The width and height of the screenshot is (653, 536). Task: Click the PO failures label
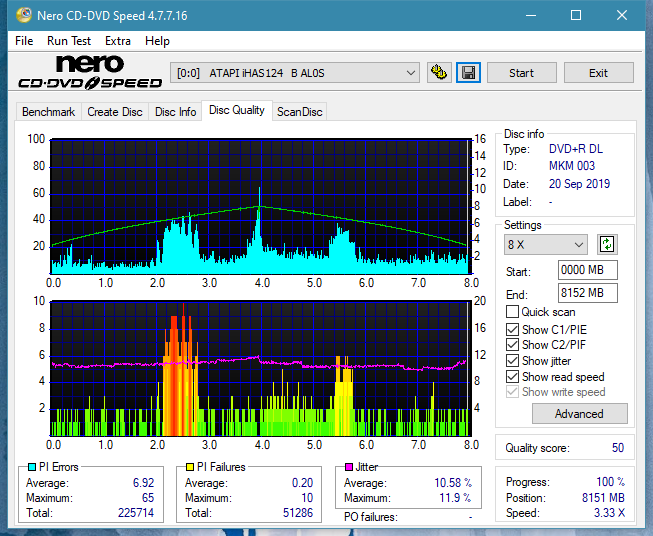[371, 517]
